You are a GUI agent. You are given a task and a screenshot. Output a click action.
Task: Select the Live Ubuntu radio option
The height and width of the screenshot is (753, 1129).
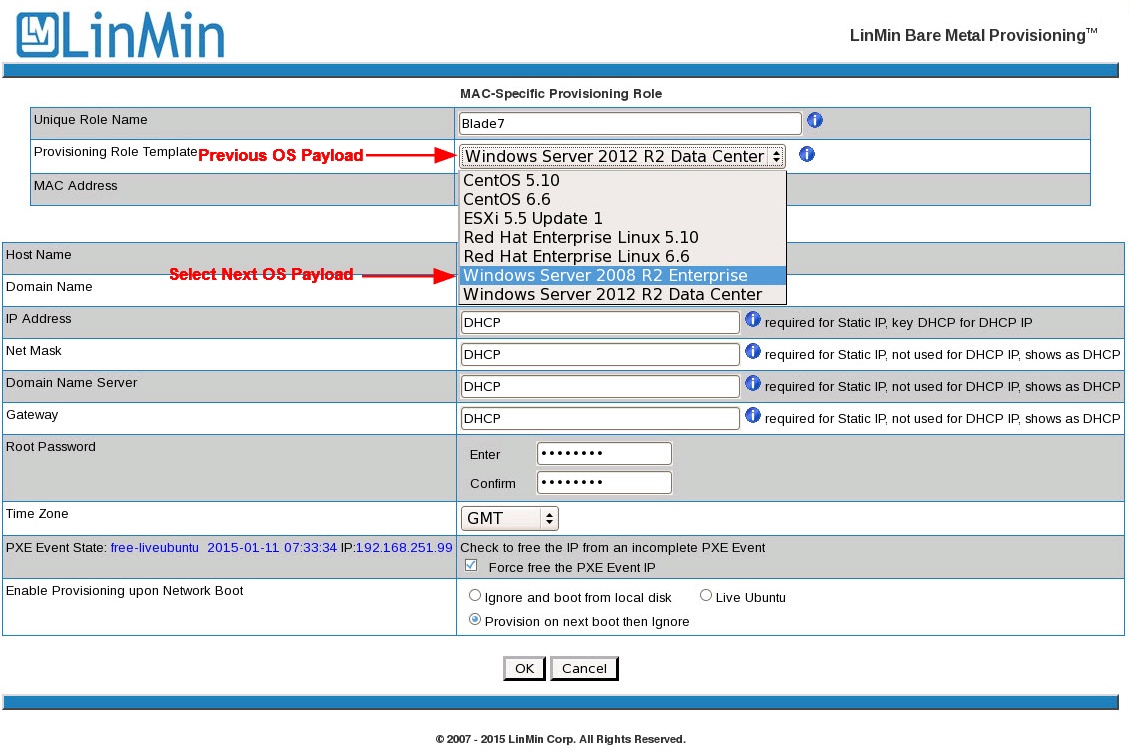coord(706,595)
